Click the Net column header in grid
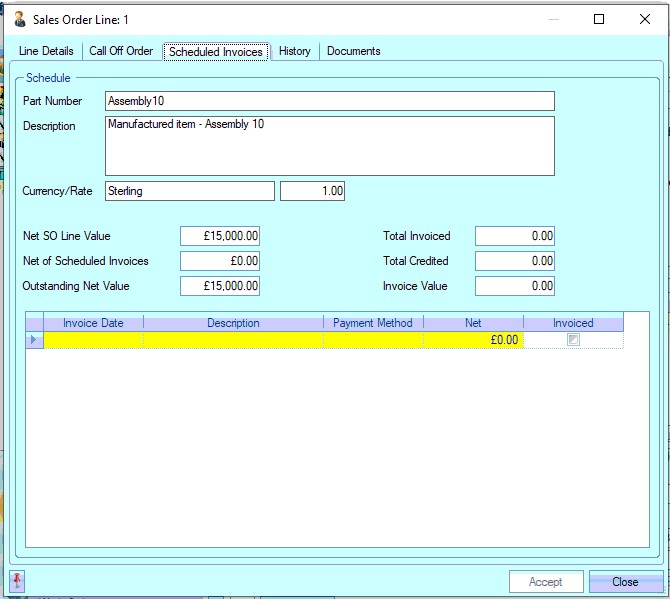The image size is (670, 599). click(x=473, y=323)
